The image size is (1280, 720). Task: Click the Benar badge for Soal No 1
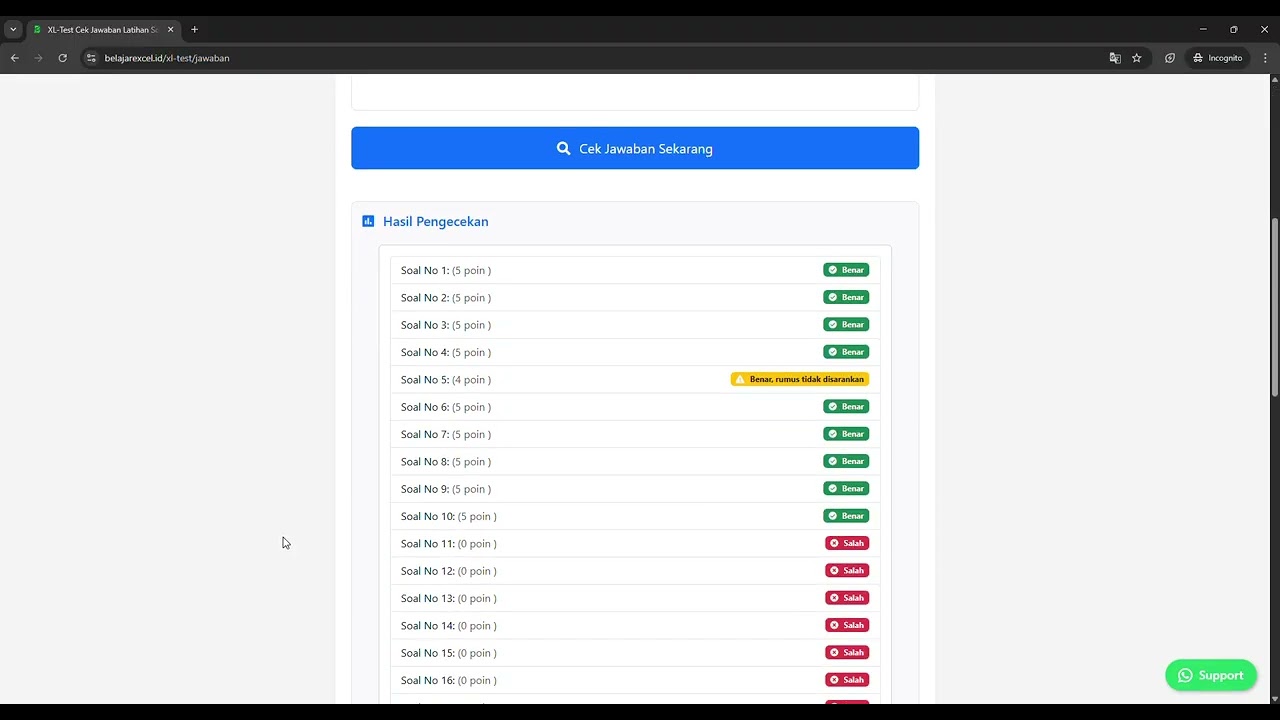click(846, 270)
